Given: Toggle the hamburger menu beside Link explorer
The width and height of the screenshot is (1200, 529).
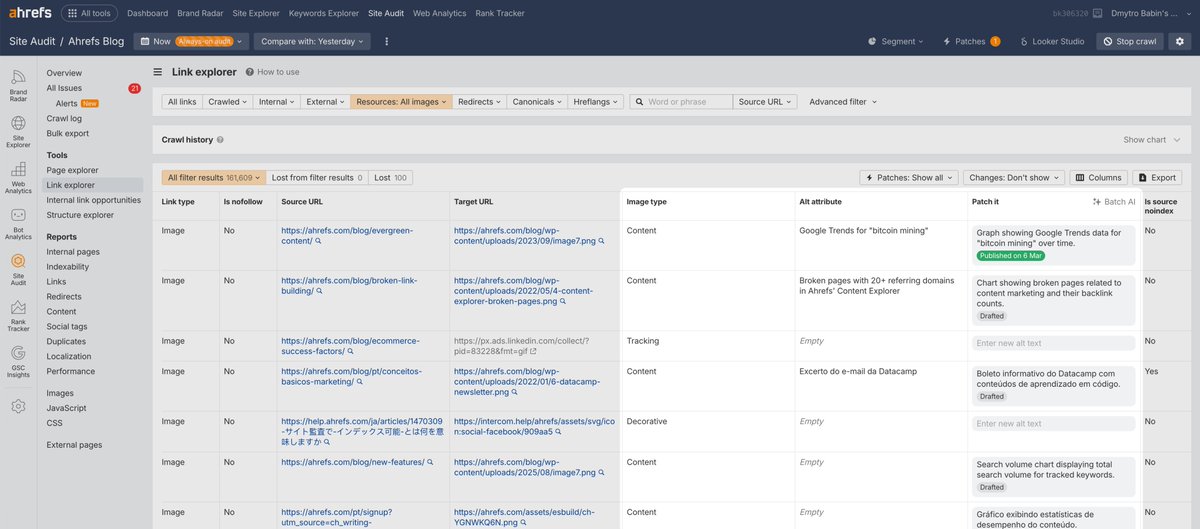Looking at the screenshot, I should pos(157,72).
